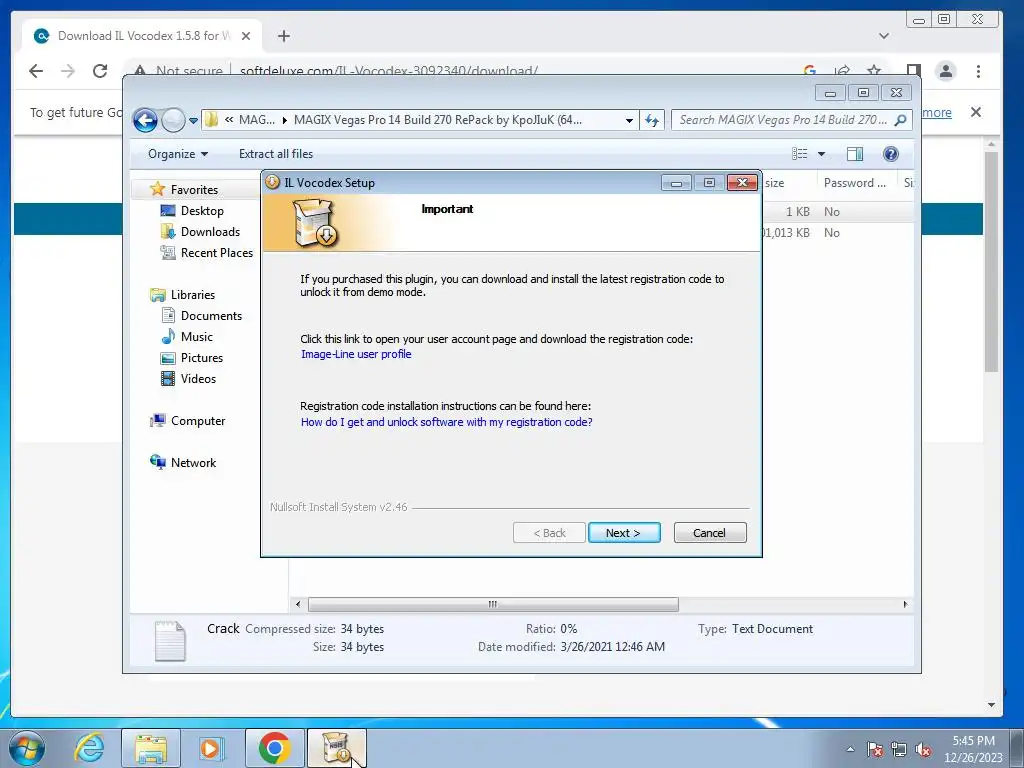The image size is (1024, 768).
Task: Click Next in IL Vocodex Setup
Action: [624, 533]
